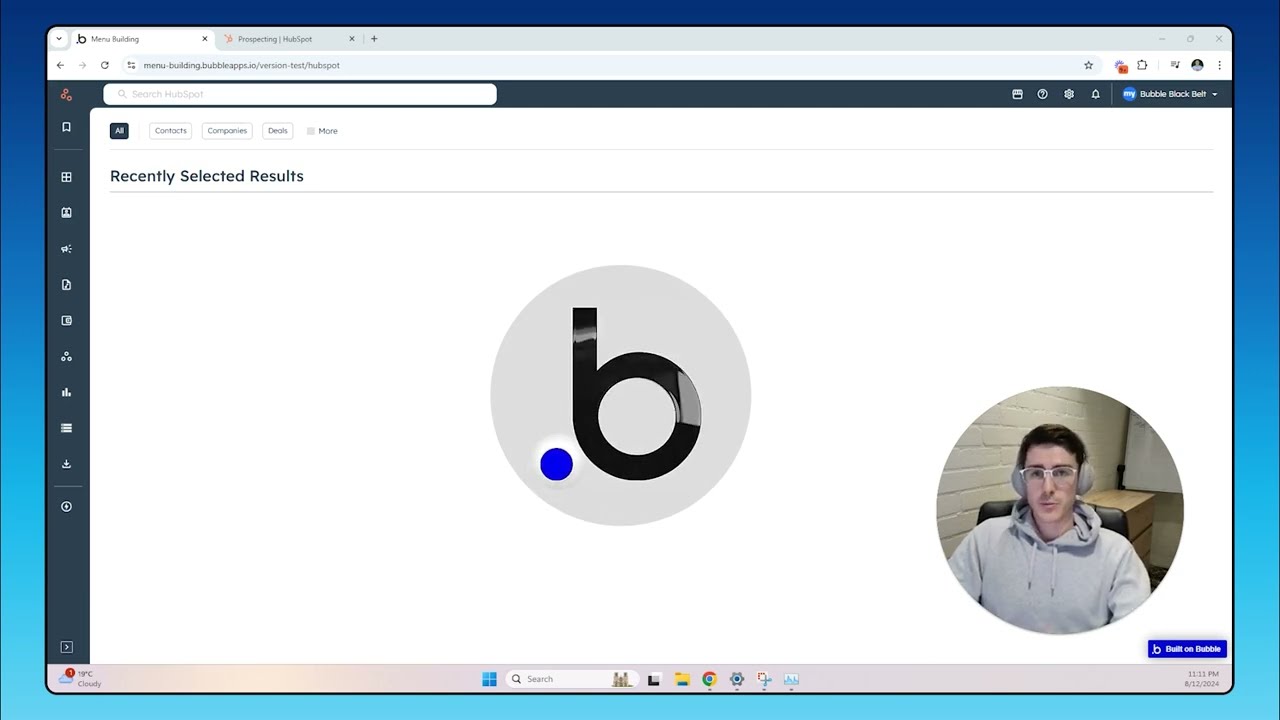Open the workspaces grid icon in sidebar
This screenshot has width=1280, height=720.
click(x=66, y=177)
